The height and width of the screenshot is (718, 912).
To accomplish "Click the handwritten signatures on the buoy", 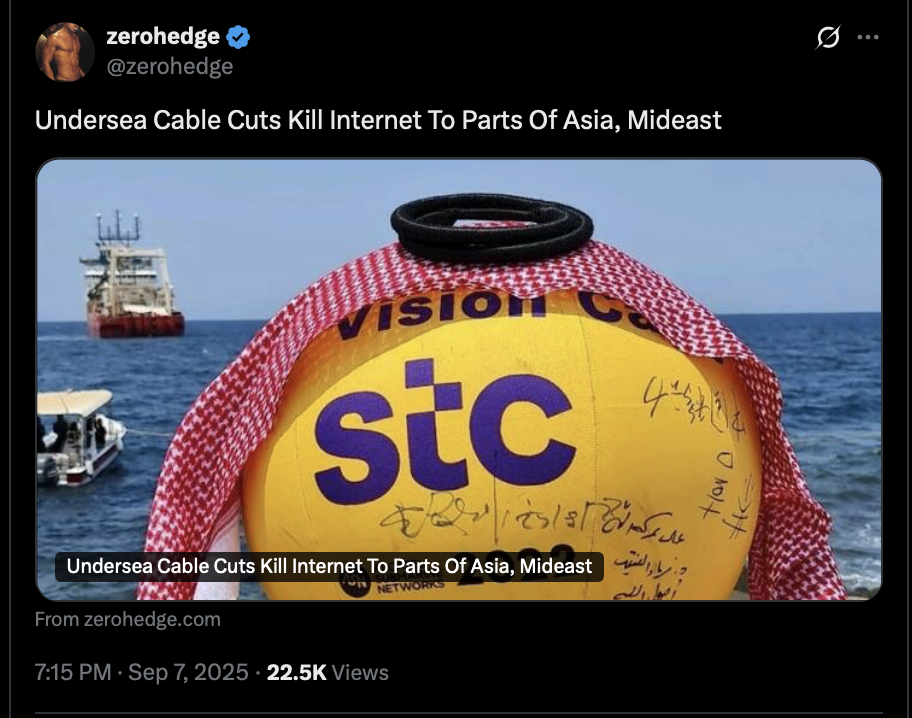I will 529,518.
